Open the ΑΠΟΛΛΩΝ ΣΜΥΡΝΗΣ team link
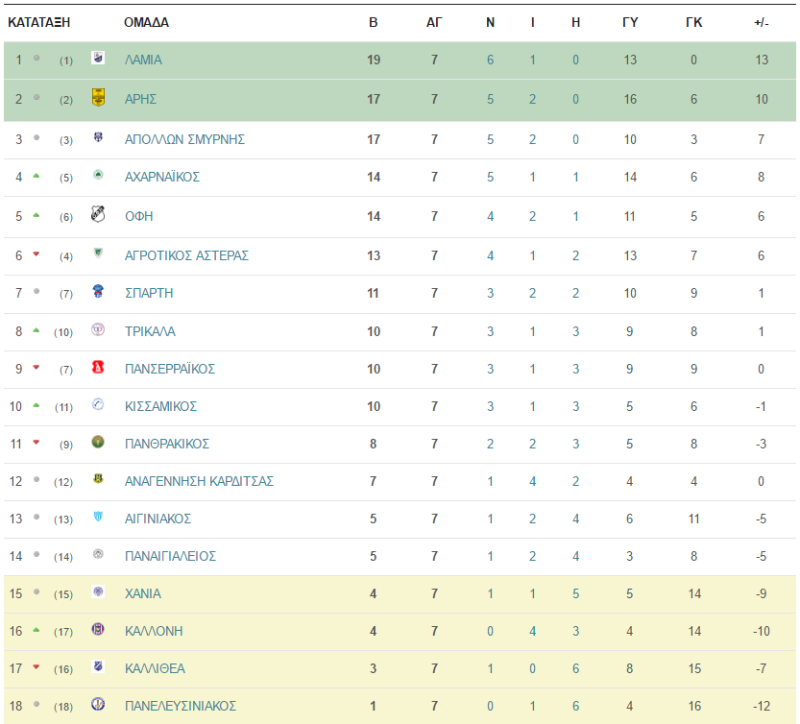This screenshot has width=800, height=724. click(185, 139)
